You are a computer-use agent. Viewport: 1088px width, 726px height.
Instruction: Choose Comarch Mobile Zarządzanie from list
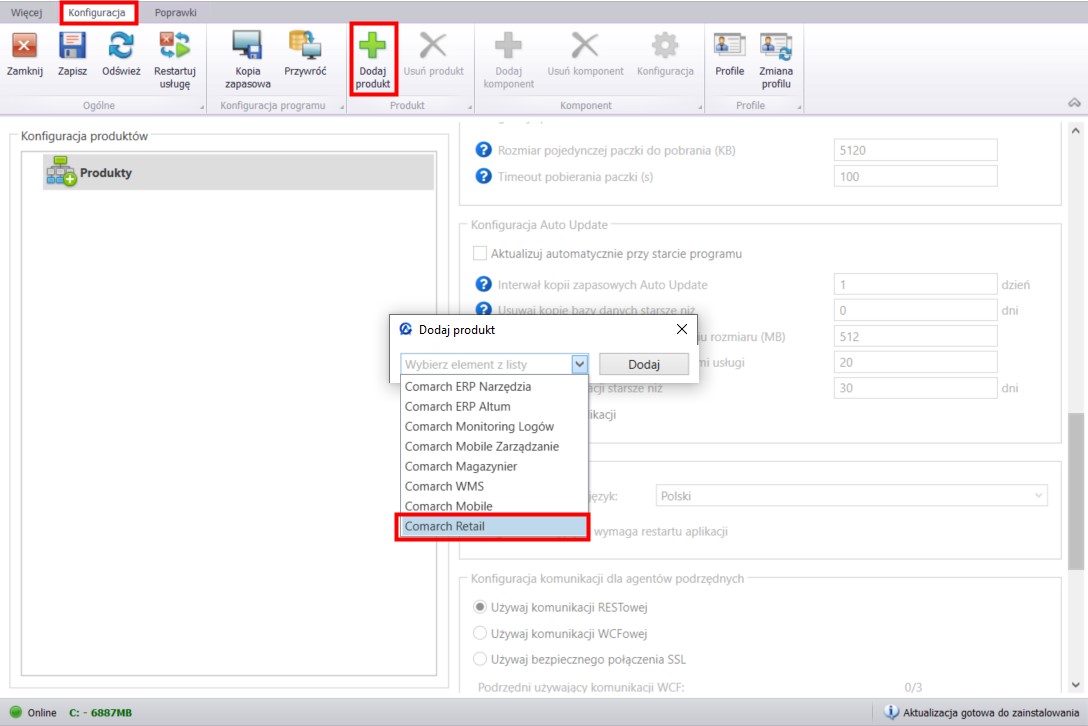coord(494,446)
